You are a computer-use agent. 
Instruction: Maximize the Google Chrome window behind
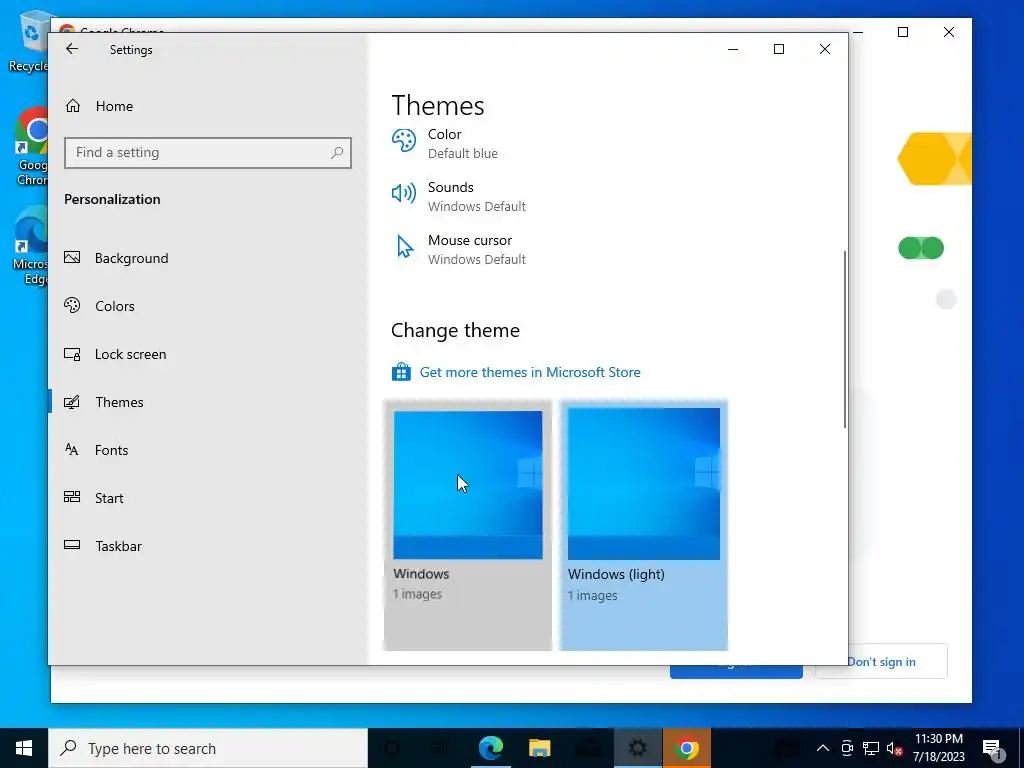903,32
